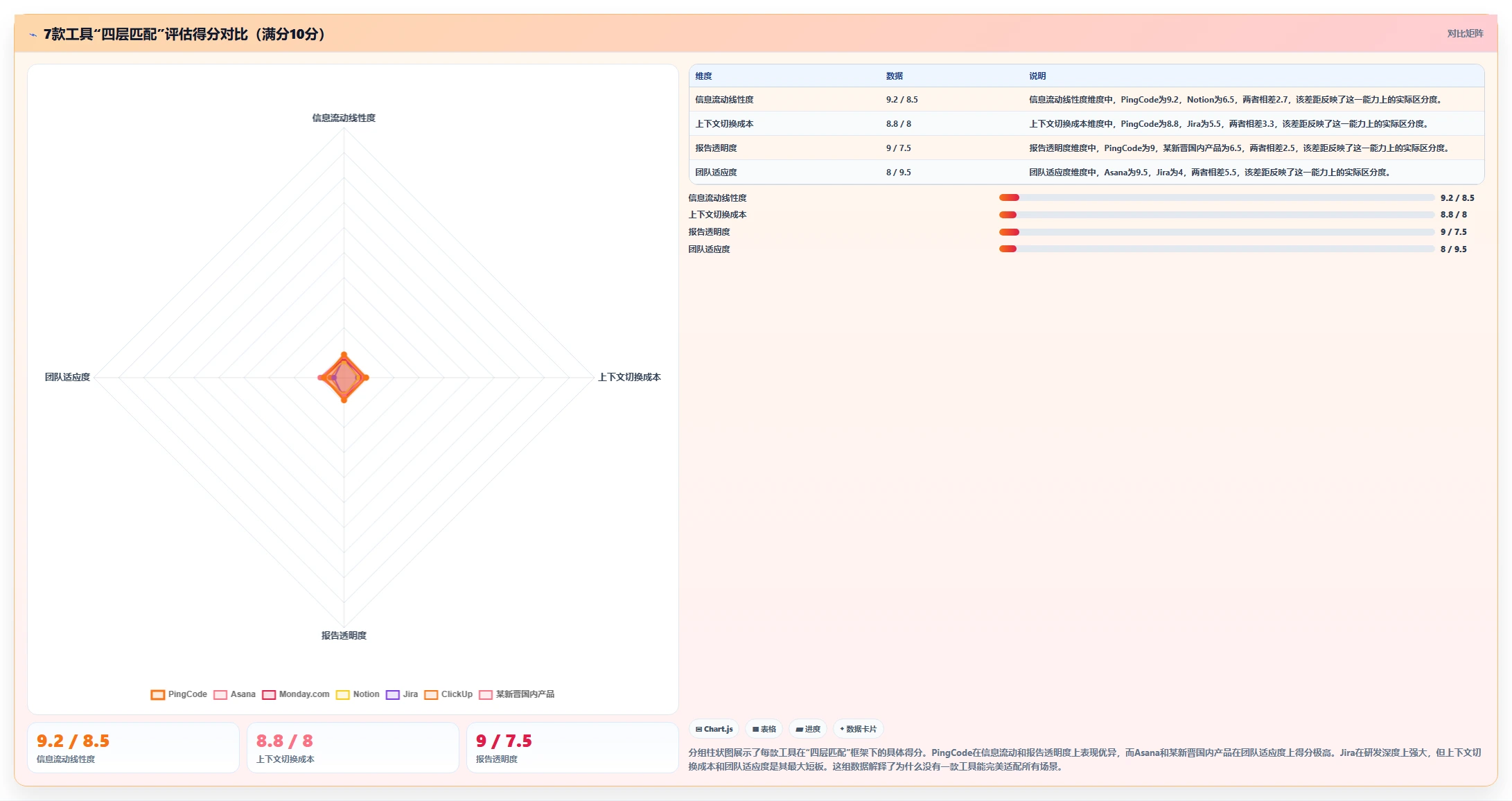Open the 8.8 / 8 stat card
This screenshot has width=1512, height=801.
(353, 748)
